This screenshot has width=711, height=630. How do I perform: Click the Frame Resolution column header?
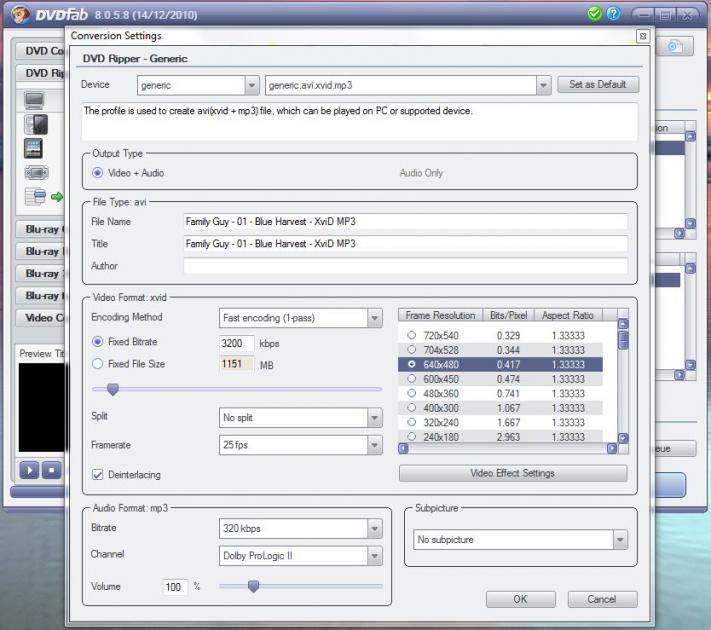(440, 315)
